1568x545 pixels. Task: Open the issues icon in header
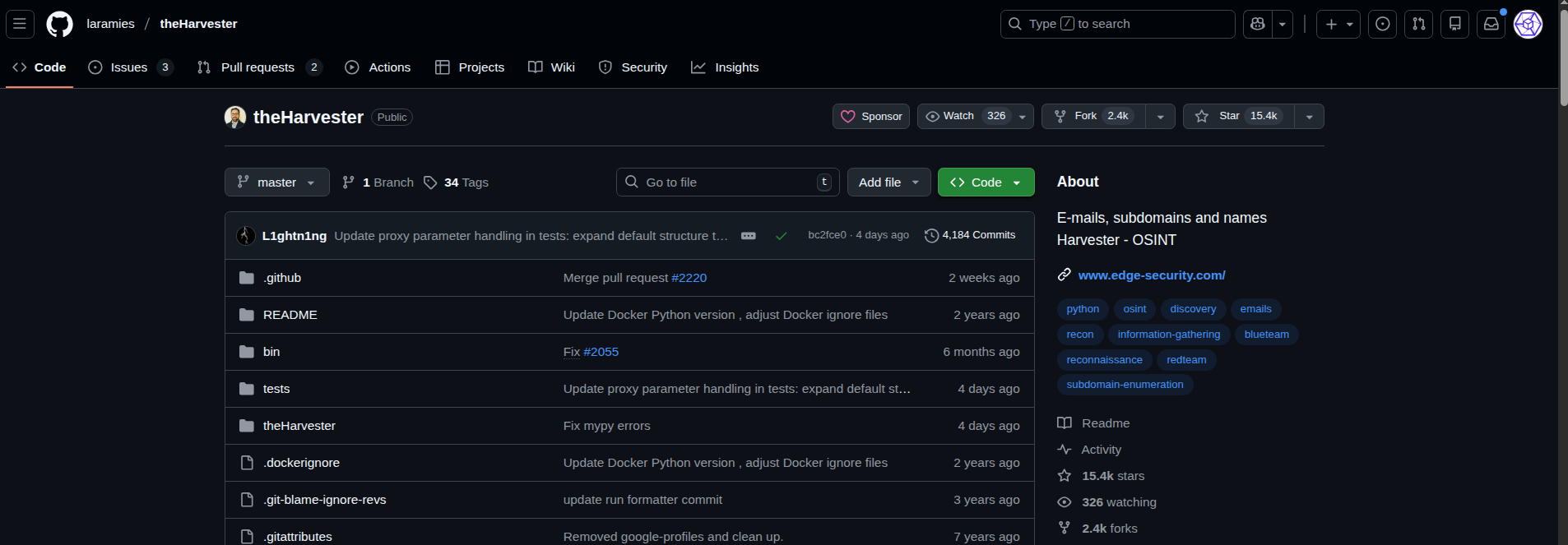pyautogui.click(x=1383, y=24)
